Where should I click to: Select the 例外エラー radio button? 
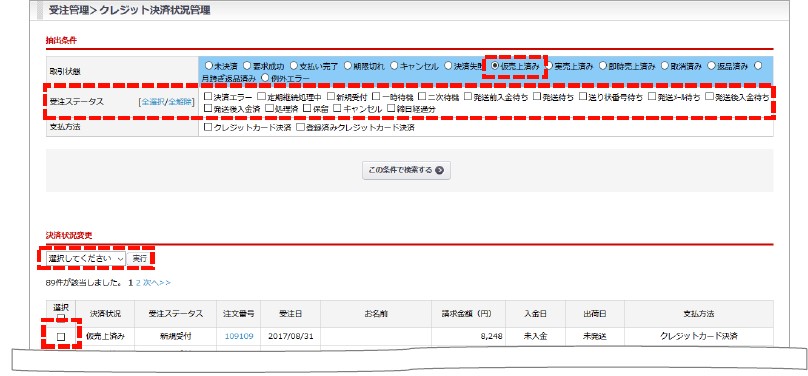265,78
